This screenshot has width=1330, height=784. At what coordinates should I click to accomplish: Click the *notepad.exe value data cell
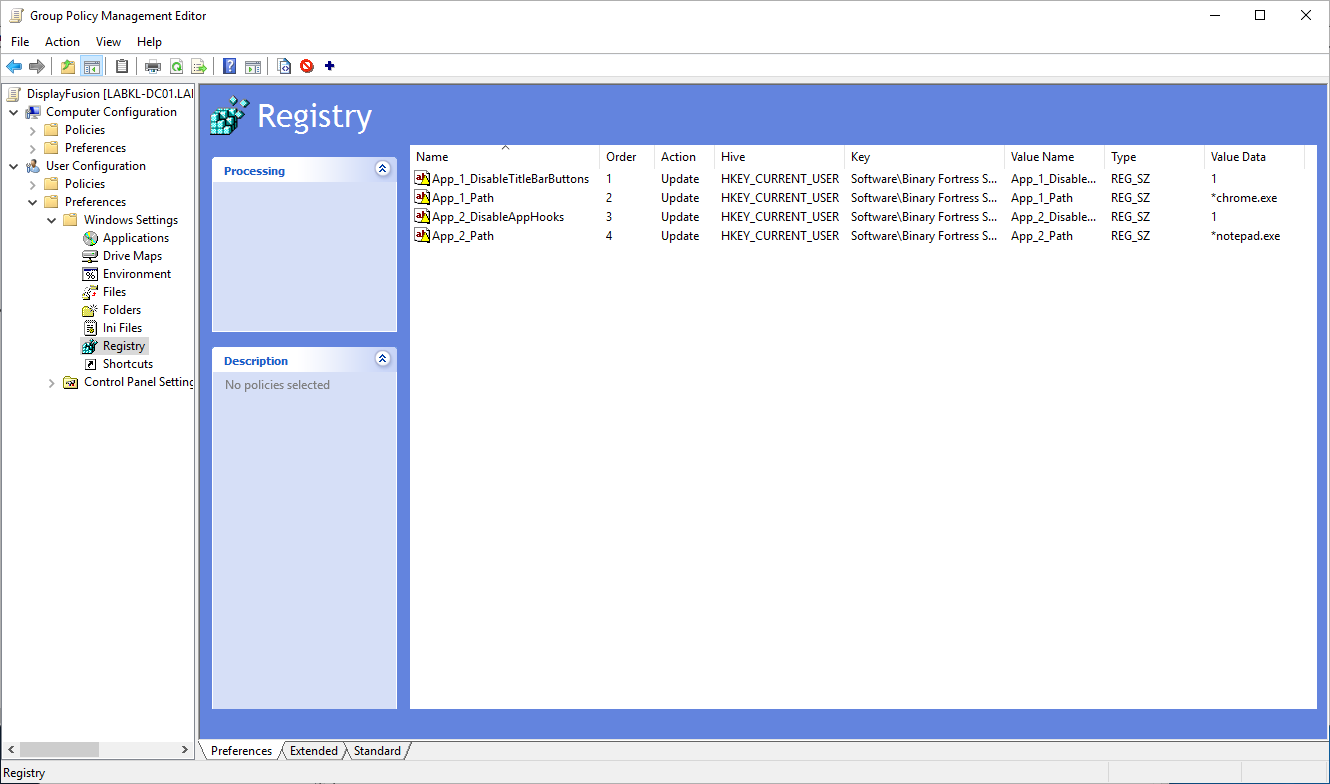1246,236
